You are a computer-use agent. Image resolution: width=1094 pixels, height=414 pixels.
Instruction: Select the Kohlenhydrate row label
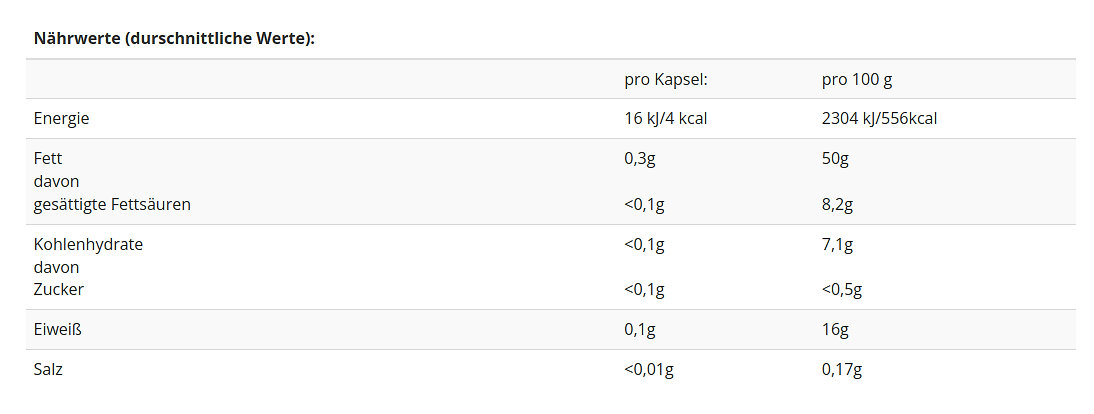(x=88, y=244)
